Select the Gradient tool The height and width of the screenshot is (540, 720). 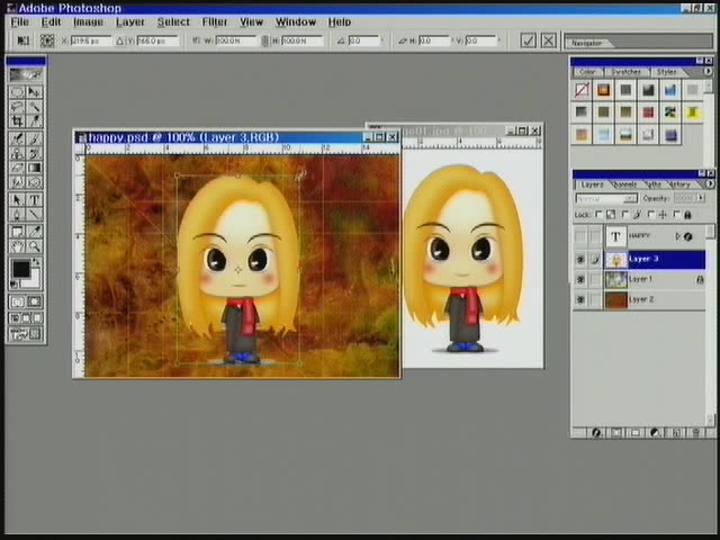[34, 168]
